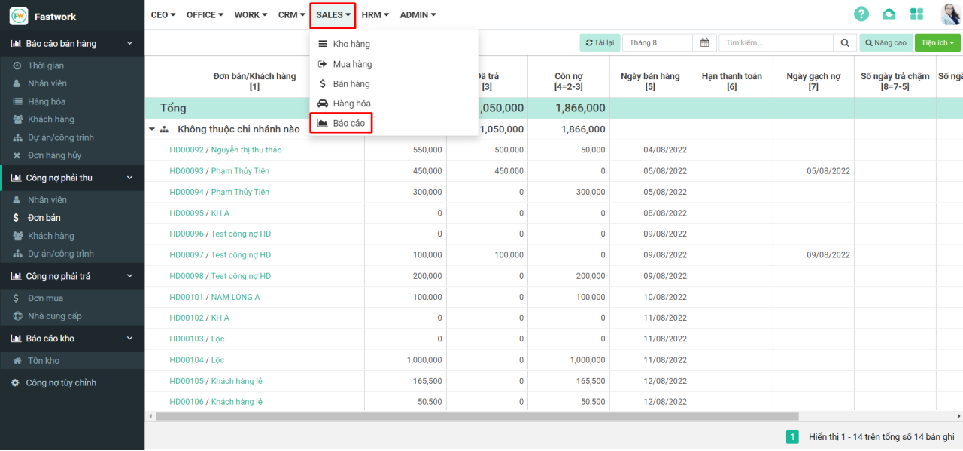The height and width of the screenshot is (451, 963).
Task: Click the green help question mark icon
Action: point(861,14)
